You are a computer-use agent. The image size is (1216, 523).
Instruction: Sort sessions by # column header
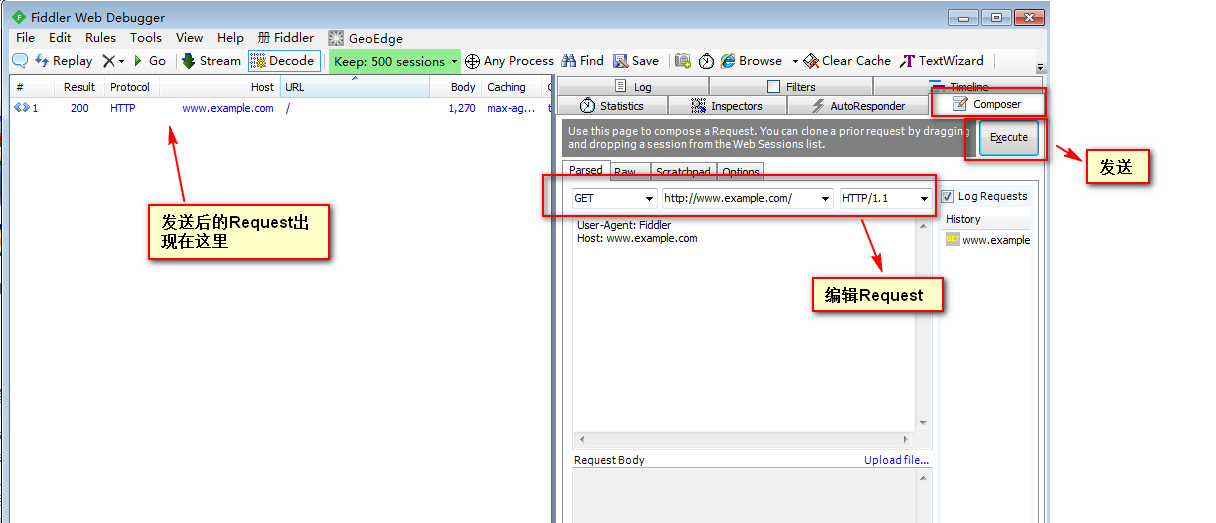coord(32,87)
